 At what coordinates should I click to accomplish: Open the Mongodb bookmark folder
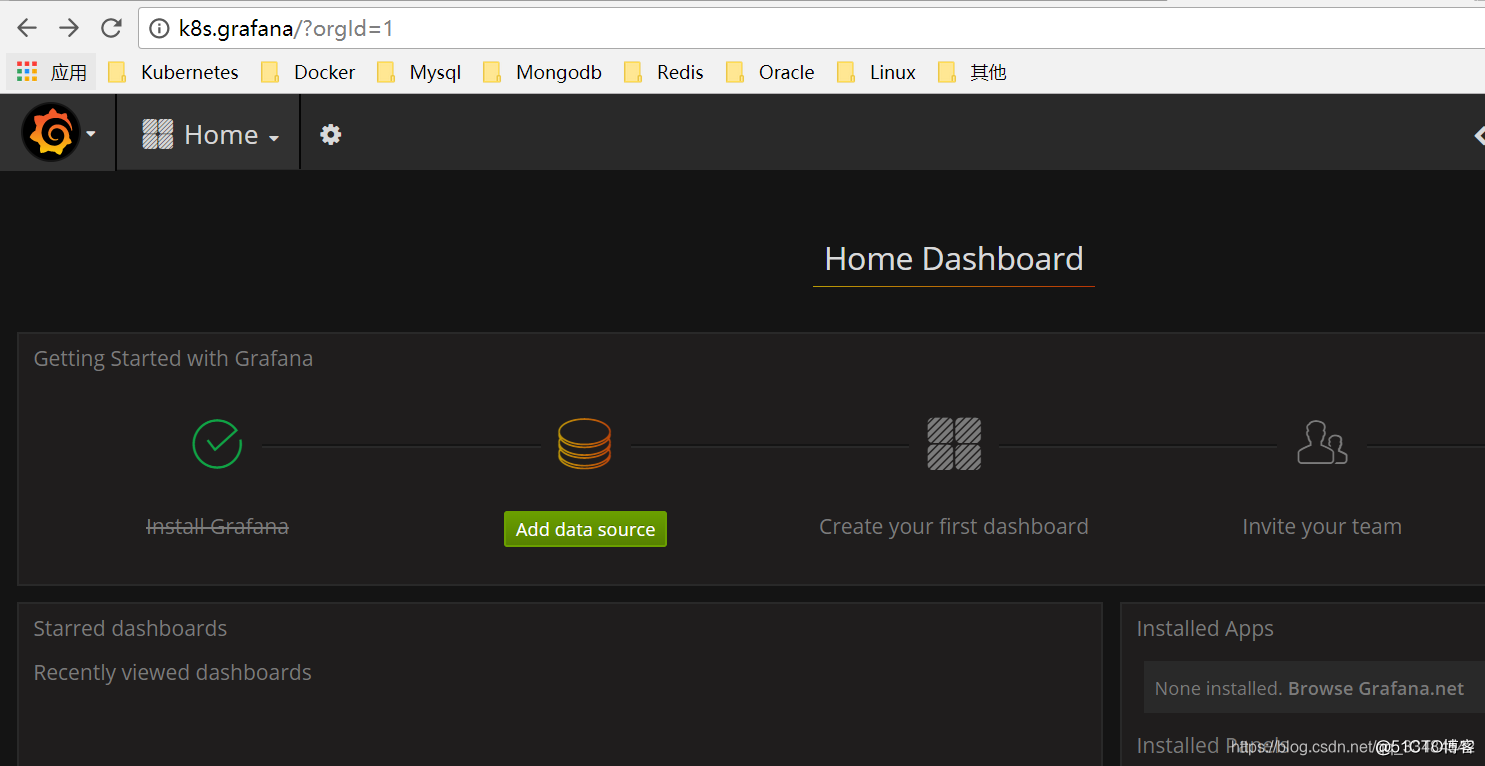542,72
